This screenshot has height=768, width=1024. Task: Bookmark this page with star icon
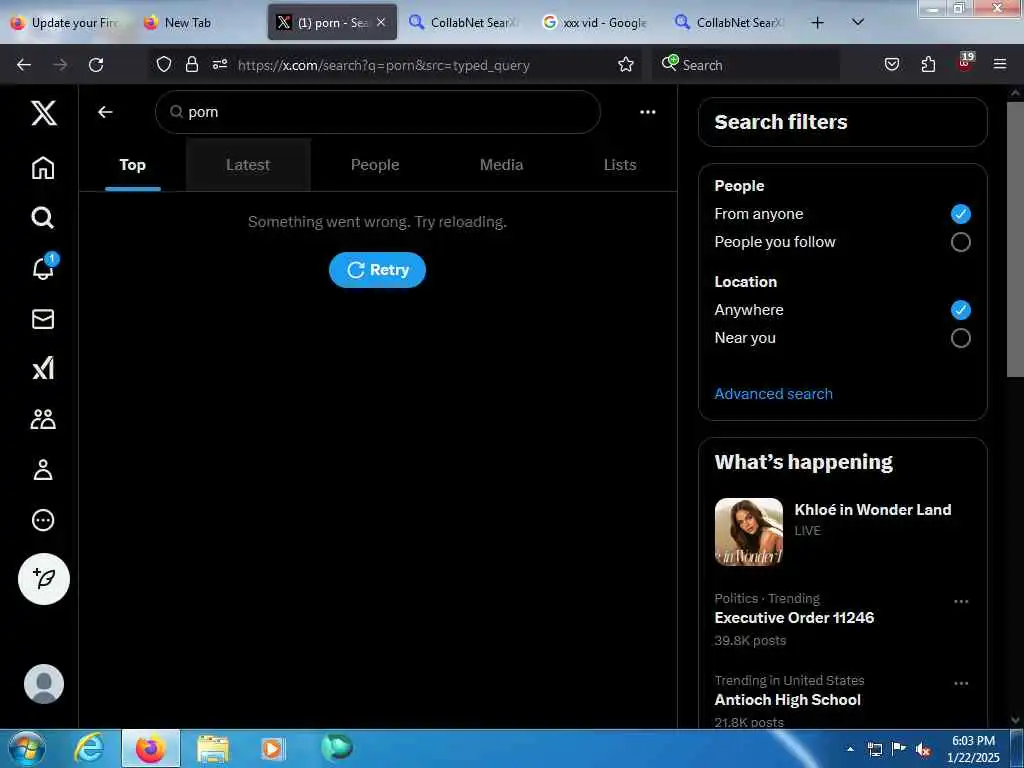click(626, 64)
